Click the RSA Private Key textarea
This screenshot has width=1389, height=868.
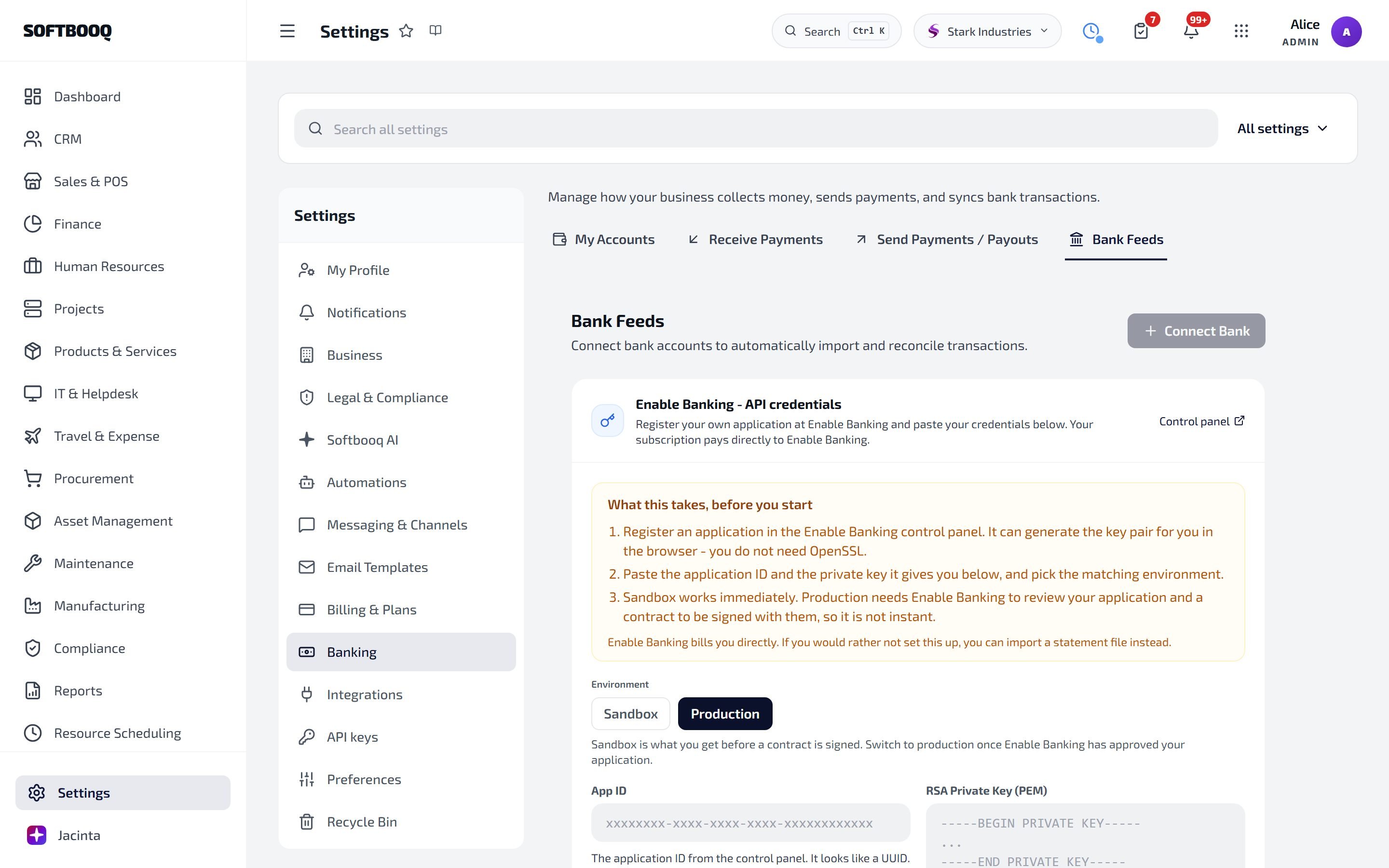1085,836
